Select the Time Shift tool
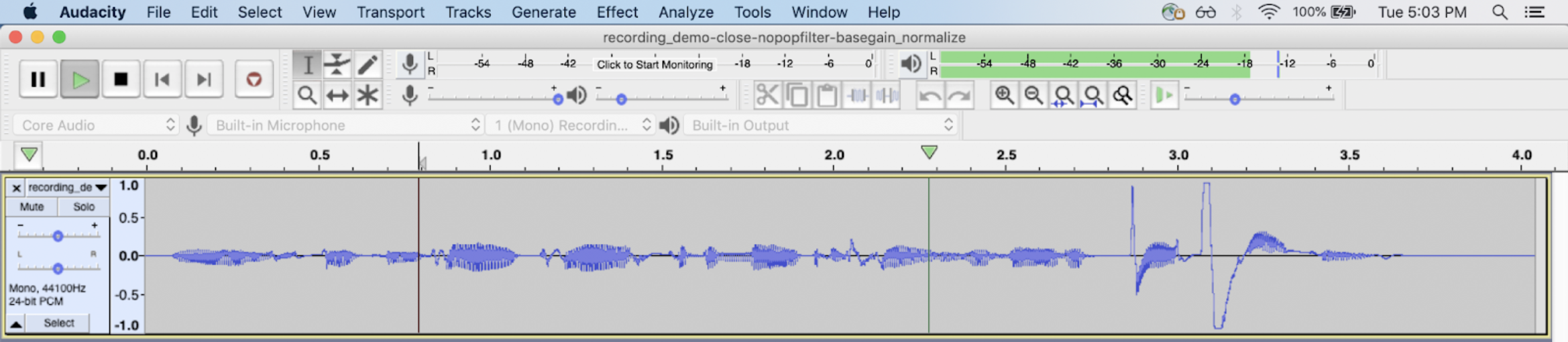The width and height of the screenshot is (1568, 342). tap(337, 95)
